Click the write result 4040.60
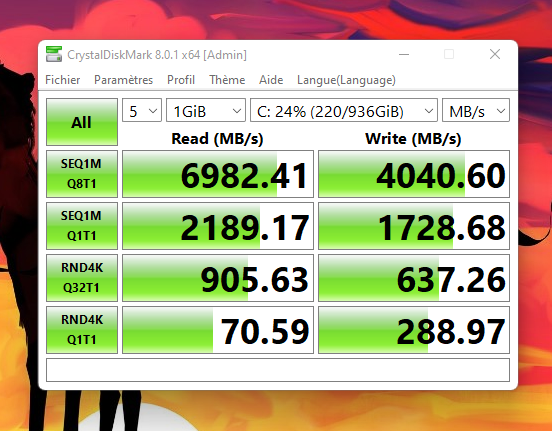The width and height of the screenshot is (552, 431). (414, 174)
